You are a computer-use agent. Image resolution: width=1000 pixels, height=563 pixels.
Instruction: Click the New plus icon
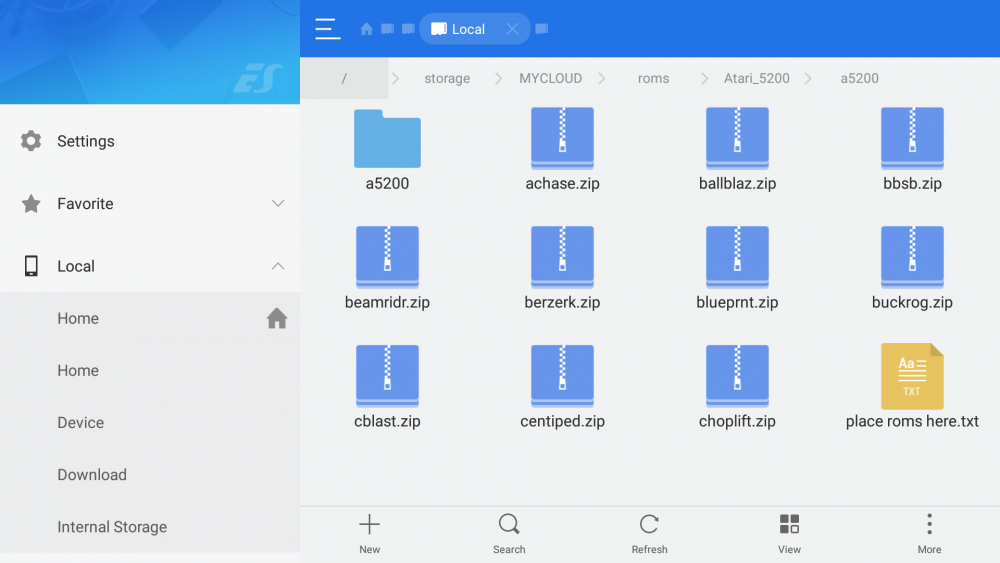(x=369, y=533)
